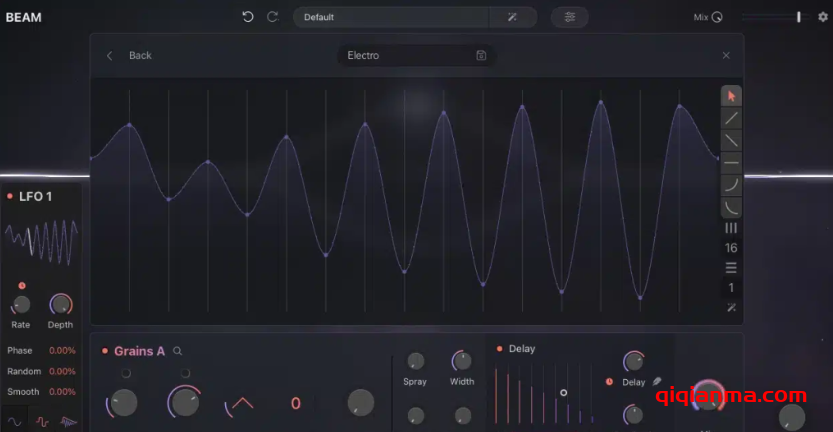Image resolution: width=833 pixels, height=432 pixels.
Task: Toggle the circle above second Grains knob
Action: point(185,373)
